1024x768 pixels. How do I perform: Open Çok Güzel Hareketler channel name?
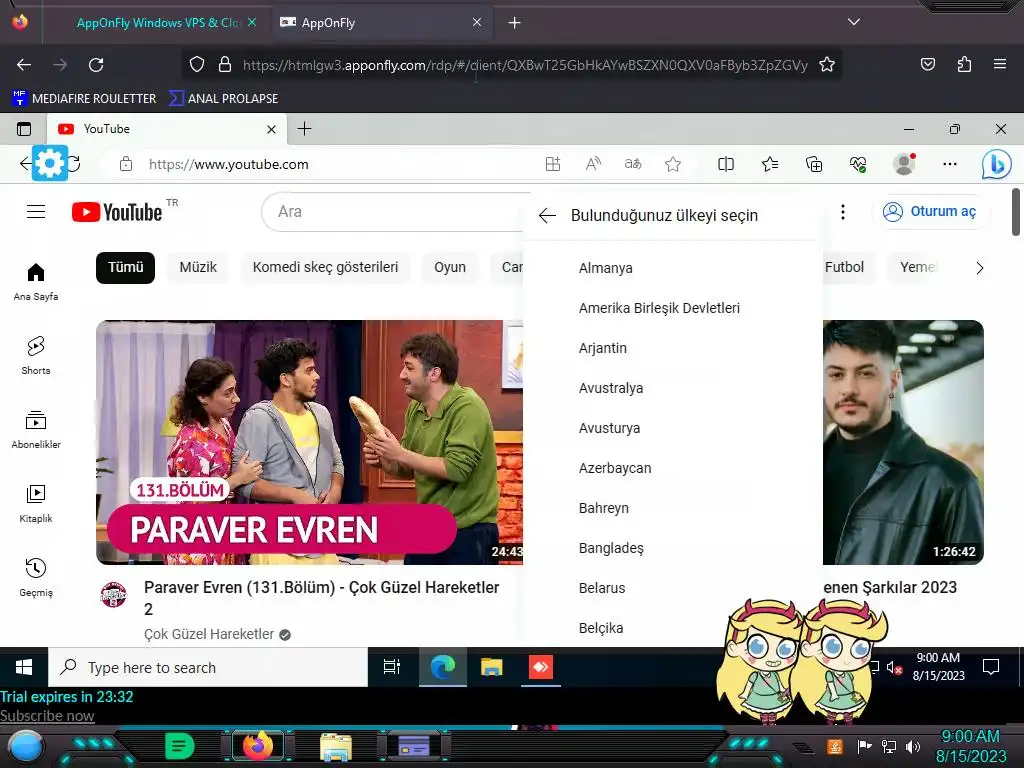(x=209, y=634)
